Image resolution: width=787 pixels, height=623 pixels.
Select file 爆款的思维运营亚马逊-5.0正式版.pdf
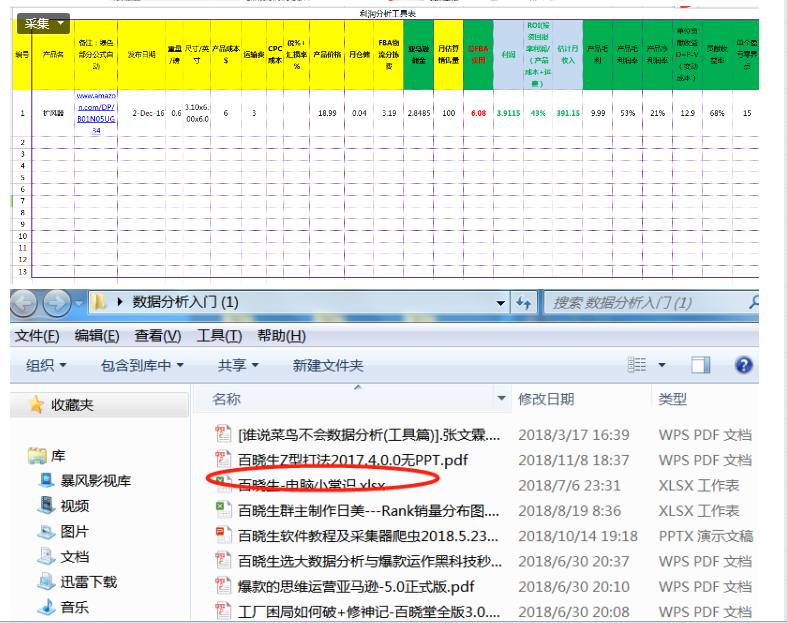(x=356, y=586)
